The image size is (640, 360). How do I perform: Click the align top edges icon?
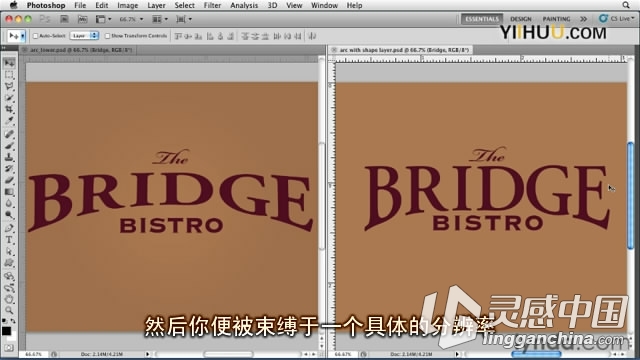click(178, 36)
